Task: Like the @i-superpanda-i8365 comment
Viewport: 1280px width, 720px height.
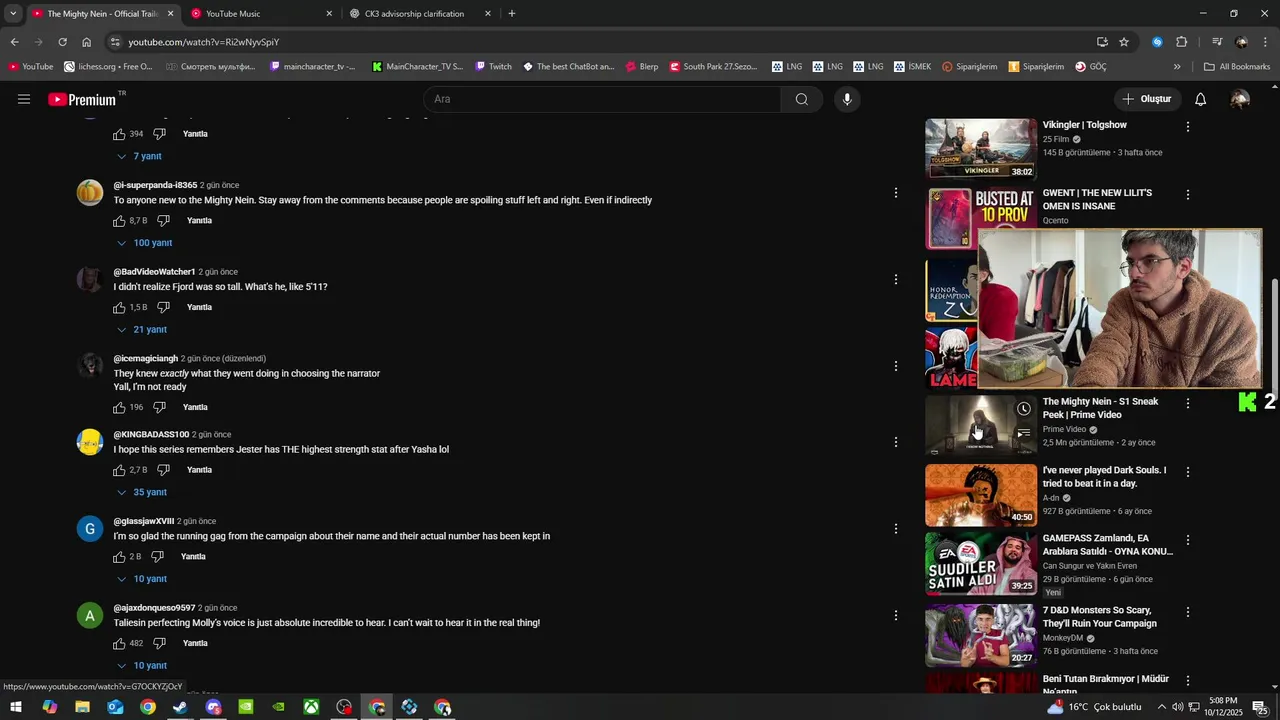Action: pyautogui.click(x=120, y=221)
